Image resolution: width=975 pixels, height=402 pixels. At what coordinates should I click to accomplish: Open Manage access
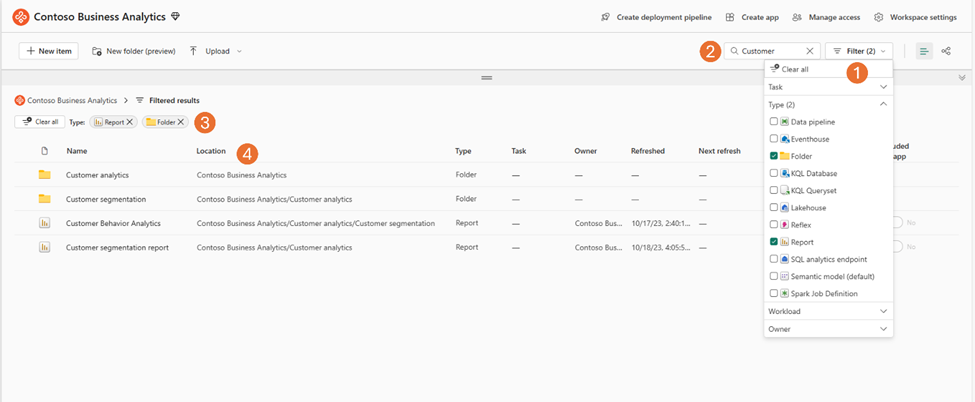(x=826, y=17)
